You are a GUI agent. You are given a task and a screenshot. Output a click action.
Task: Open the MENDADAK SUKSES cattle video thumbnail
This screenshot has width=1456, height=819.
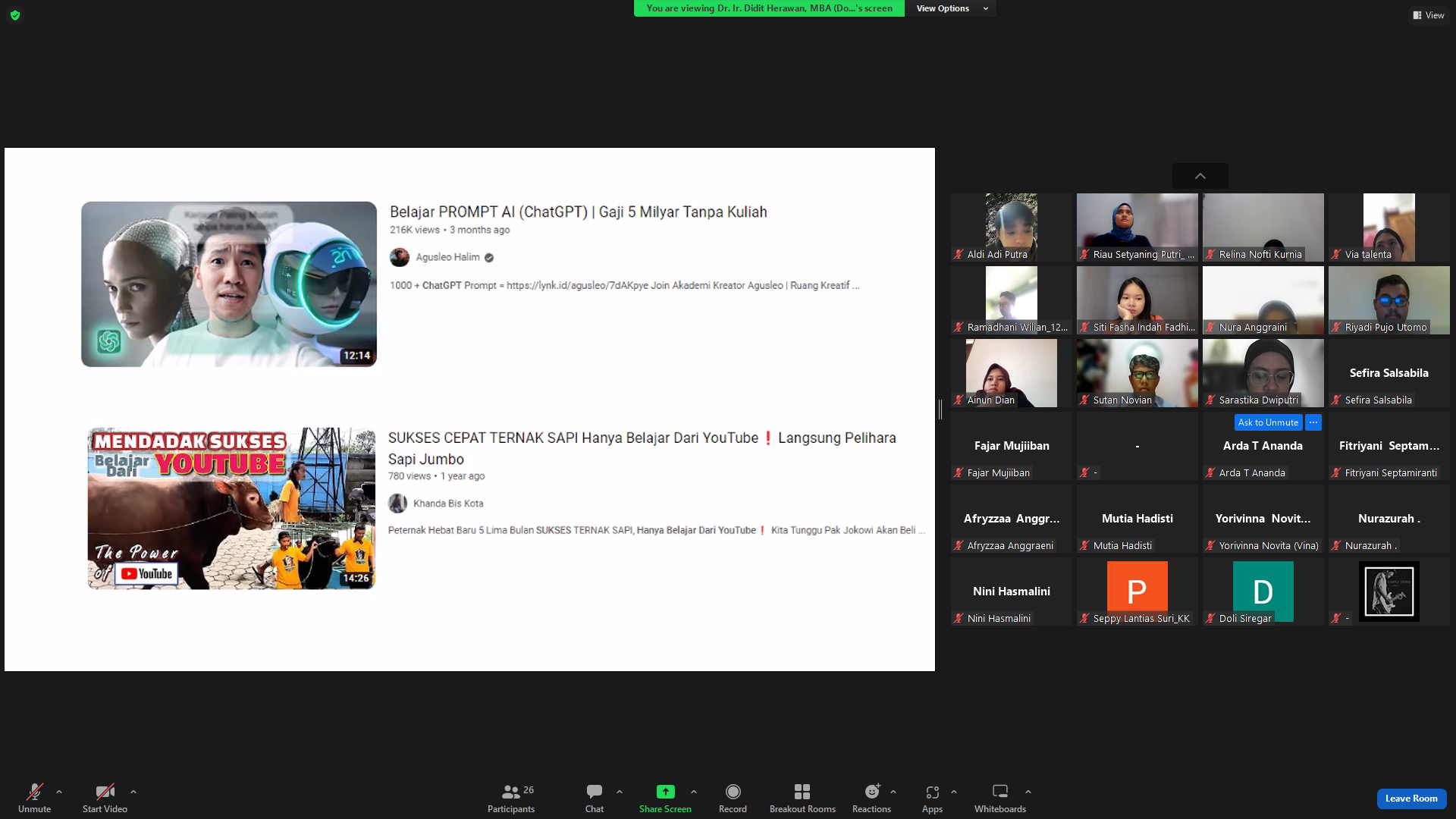[231, 508]
